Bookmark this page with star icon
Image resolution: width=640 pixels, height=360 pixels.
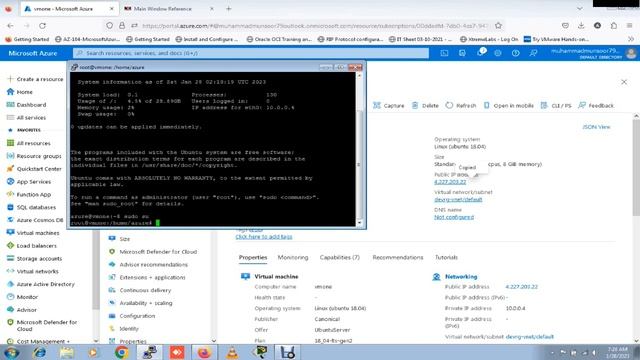pyautogui.click(x=498, y=26)
